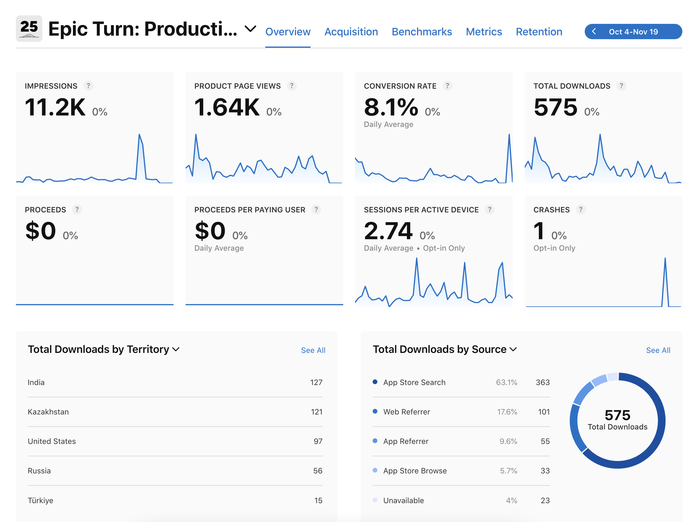Screen dimensions: 700x522
Task: Select the App Store Browse source label
Action: point(415,471)
